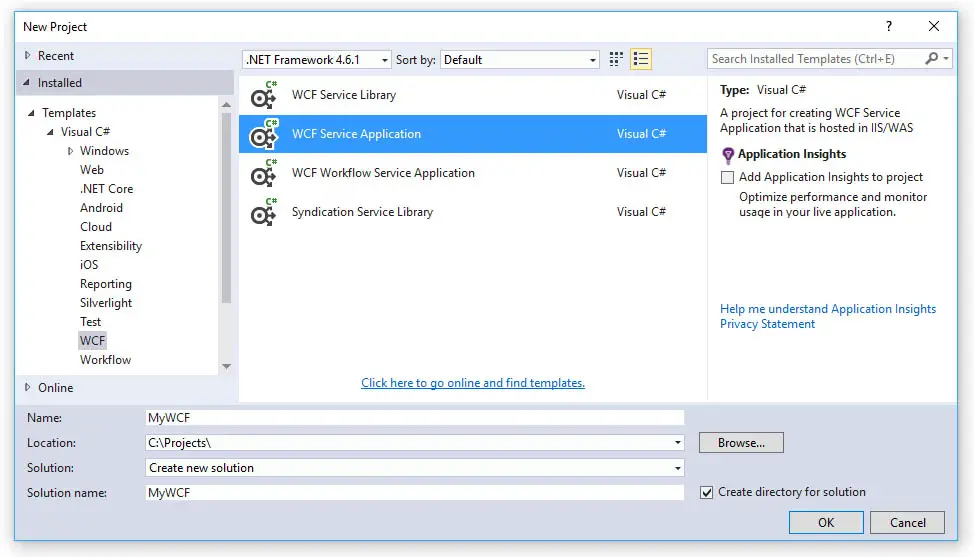
Task: Open the search options dropdown arrow
Action: point(945,58)
